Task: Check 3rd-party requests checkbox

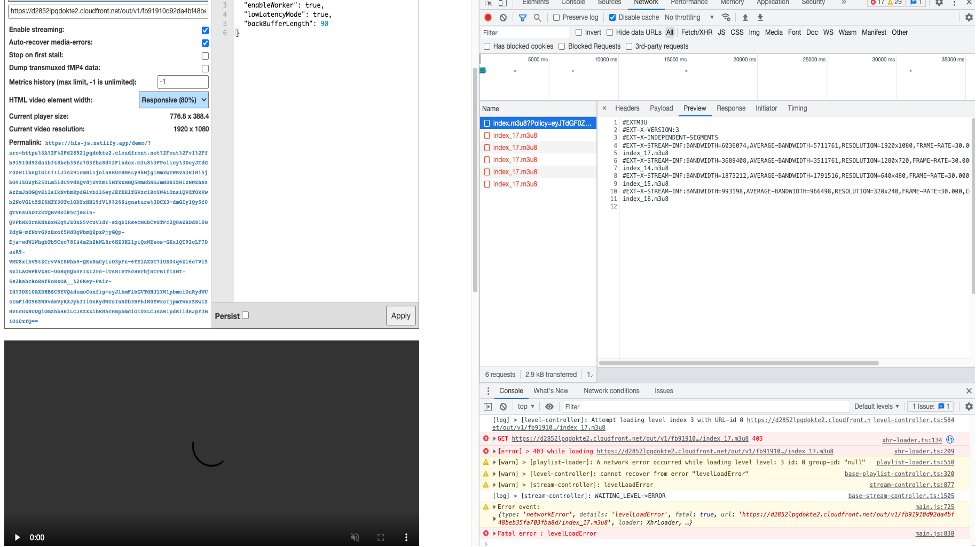Action: [629, 47]
